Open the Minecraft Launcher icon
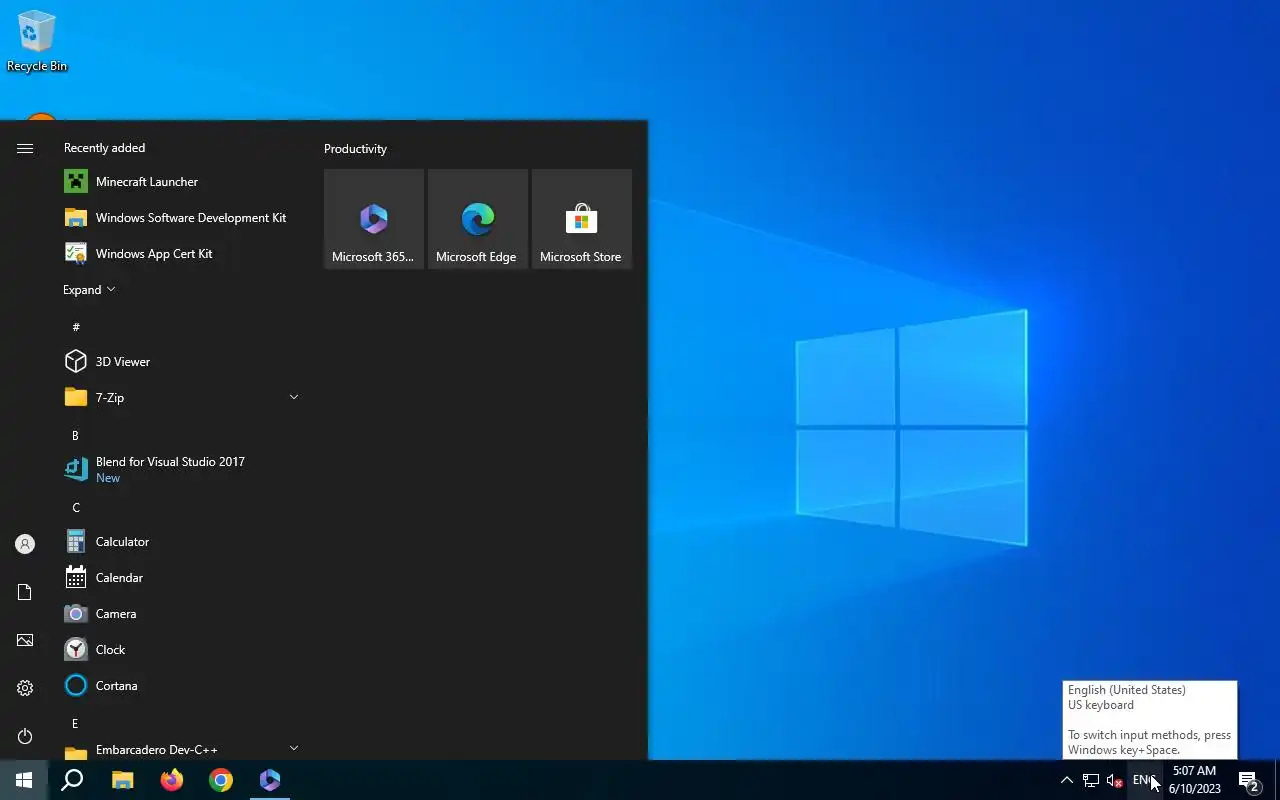This screenshot has height=800, width=1280. click(x=76, y=181)
